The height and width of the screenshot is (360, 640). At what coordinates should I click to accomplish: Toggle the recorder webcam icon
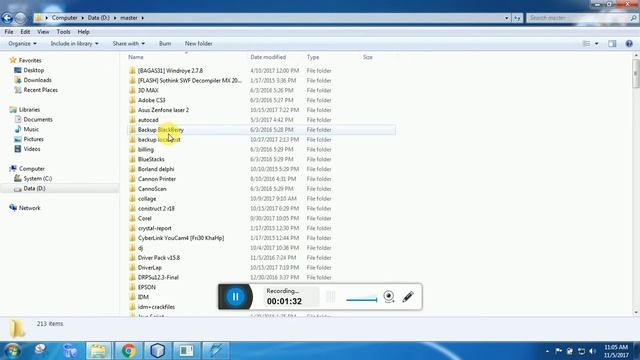[x=389, y=297]
